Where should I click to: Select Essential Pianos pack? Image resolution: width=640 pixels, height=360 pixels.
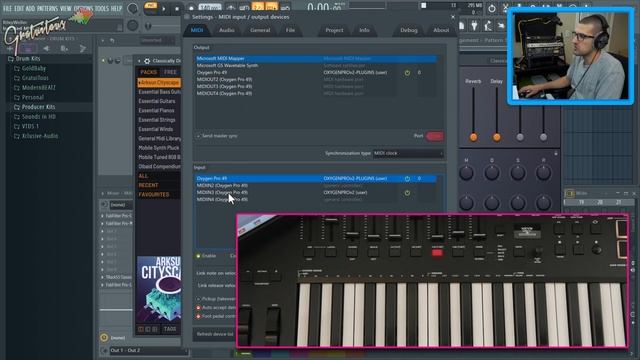(156, 111)
